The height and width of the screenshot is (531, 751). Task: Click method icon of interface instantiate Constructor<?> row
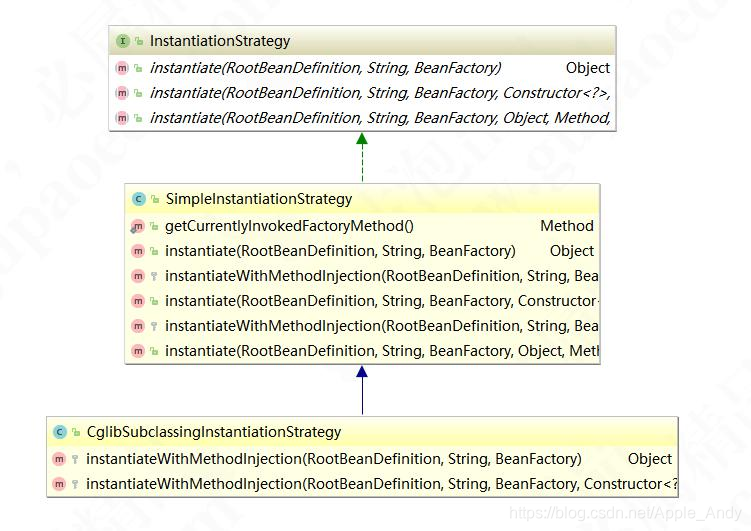122,93
